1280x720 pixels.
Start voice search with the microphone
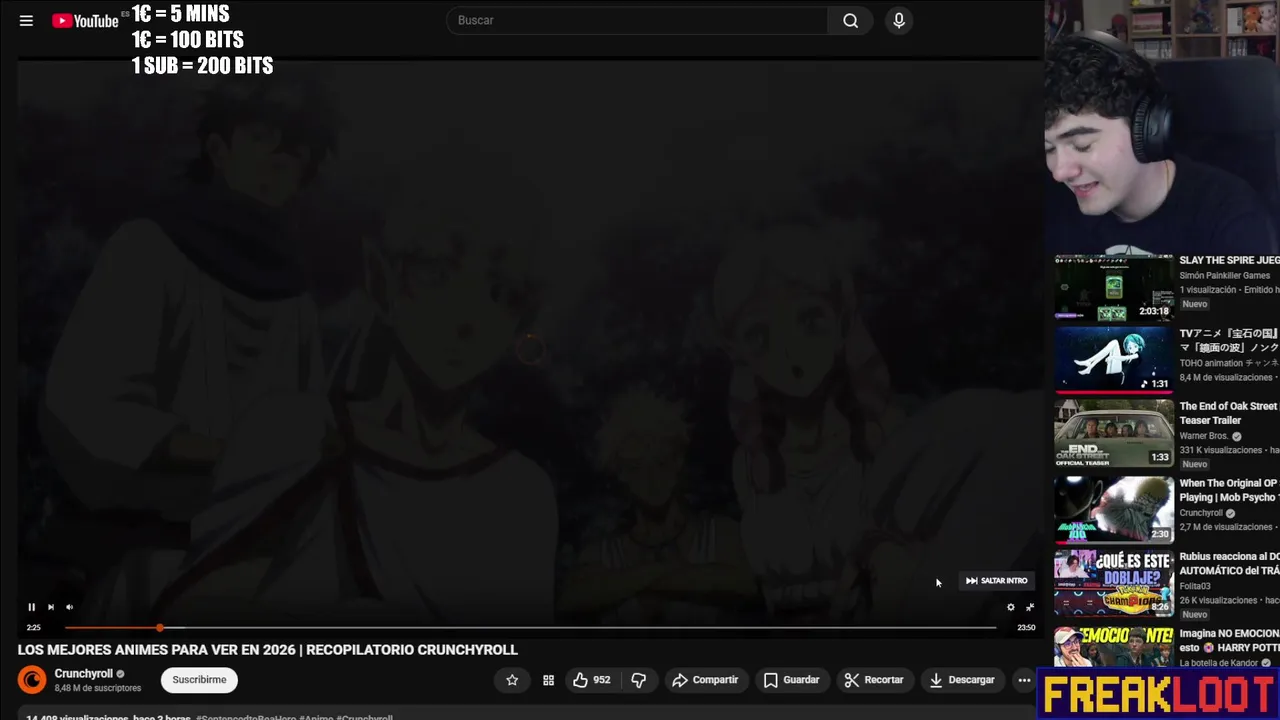899,20
